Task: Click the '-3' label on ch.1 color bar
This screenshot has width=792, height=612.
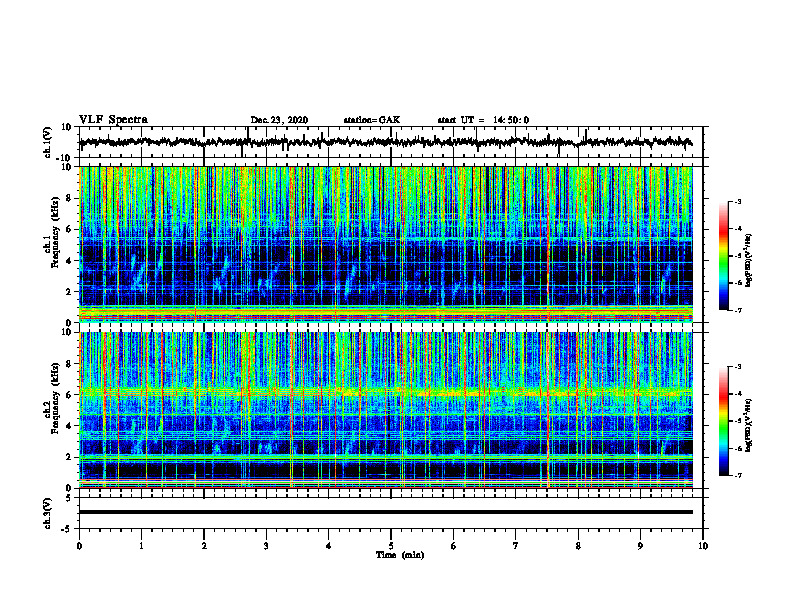Action: [737, 201]
